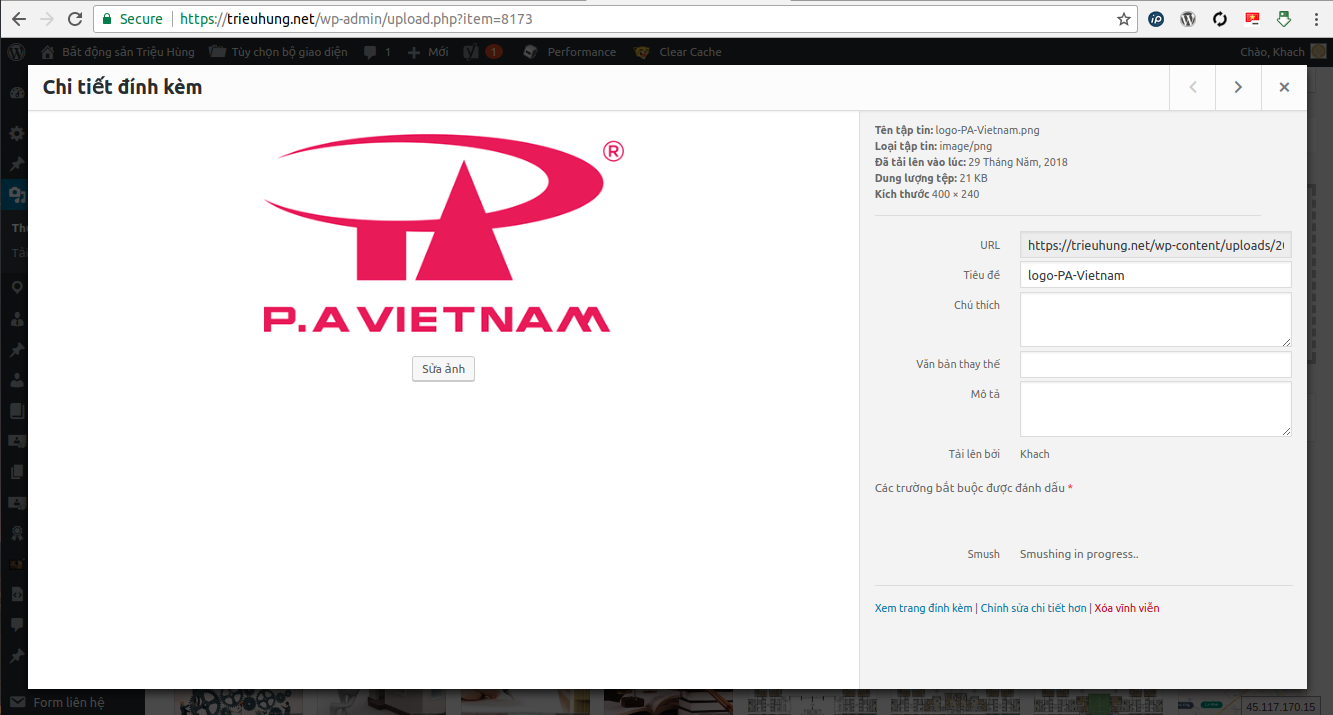Open the IP extension icon in Chrome toolbar
The width and height of the screenshot is (1333, 715).
pyautogui.click(x=1156, y=19)
